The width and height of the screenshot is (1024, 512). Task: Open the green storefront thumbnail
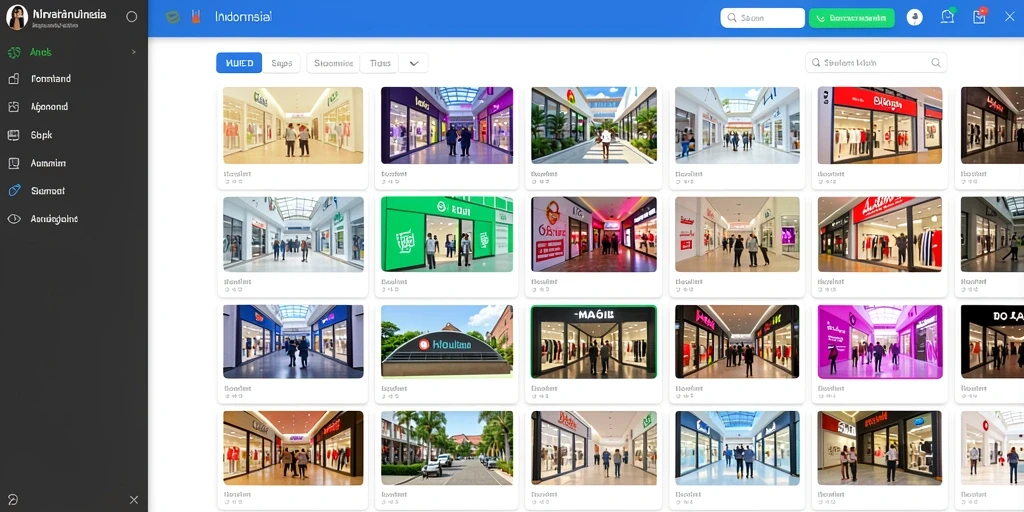coord(447,234)
